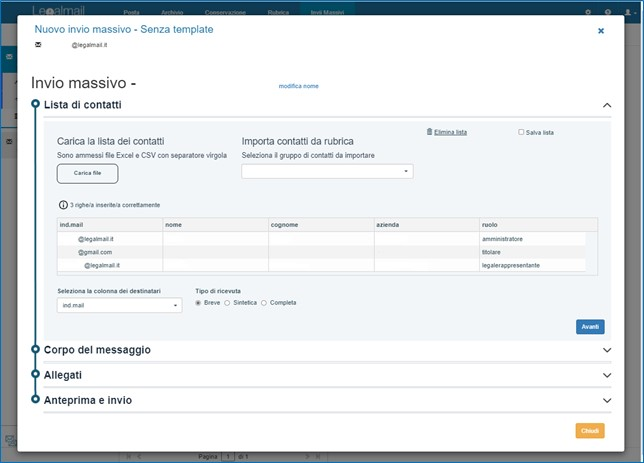This screenshot has height=463, width=644.
Task: Expand the Allegati section chevron
Action: point(606,375)
